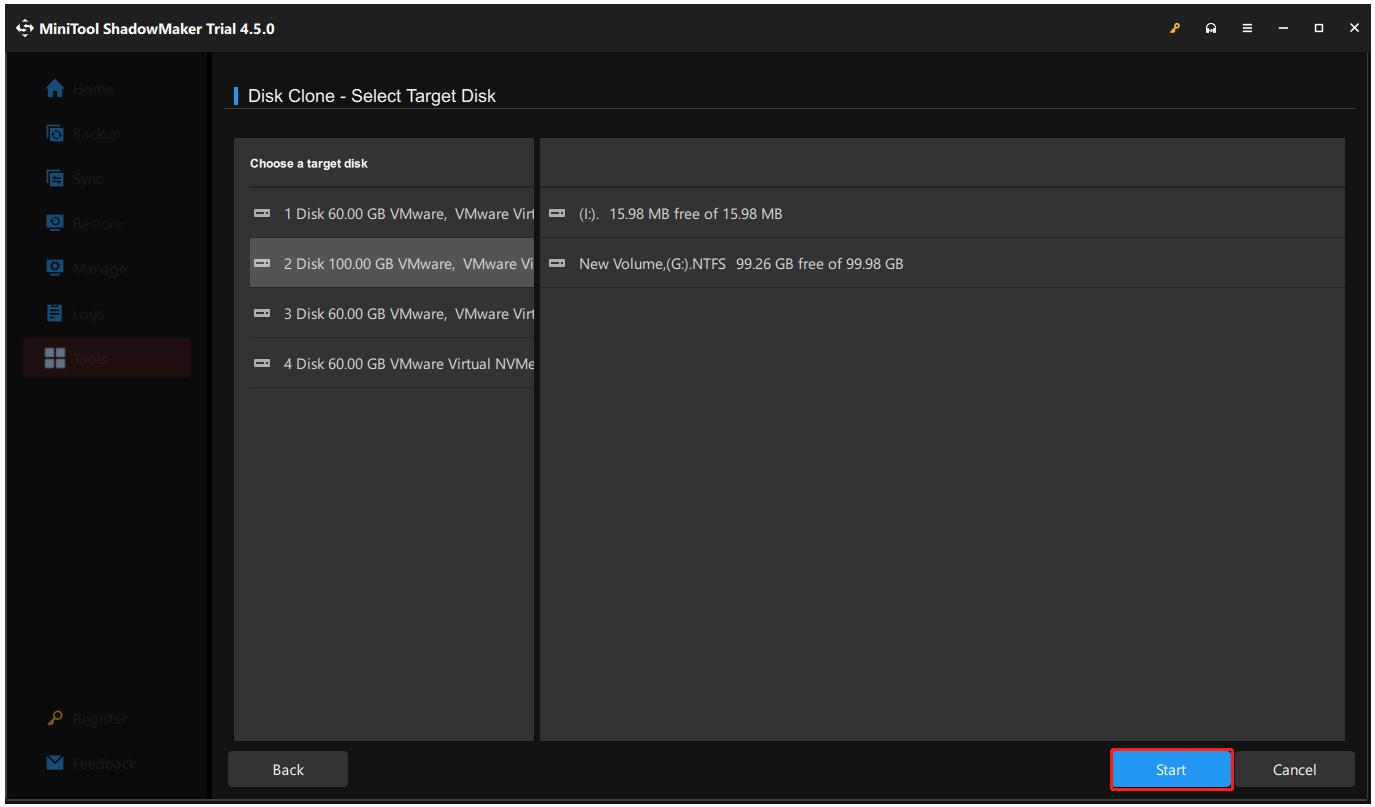Click the MiniTool ShadowMaker logo icon

tap(25, 29)
